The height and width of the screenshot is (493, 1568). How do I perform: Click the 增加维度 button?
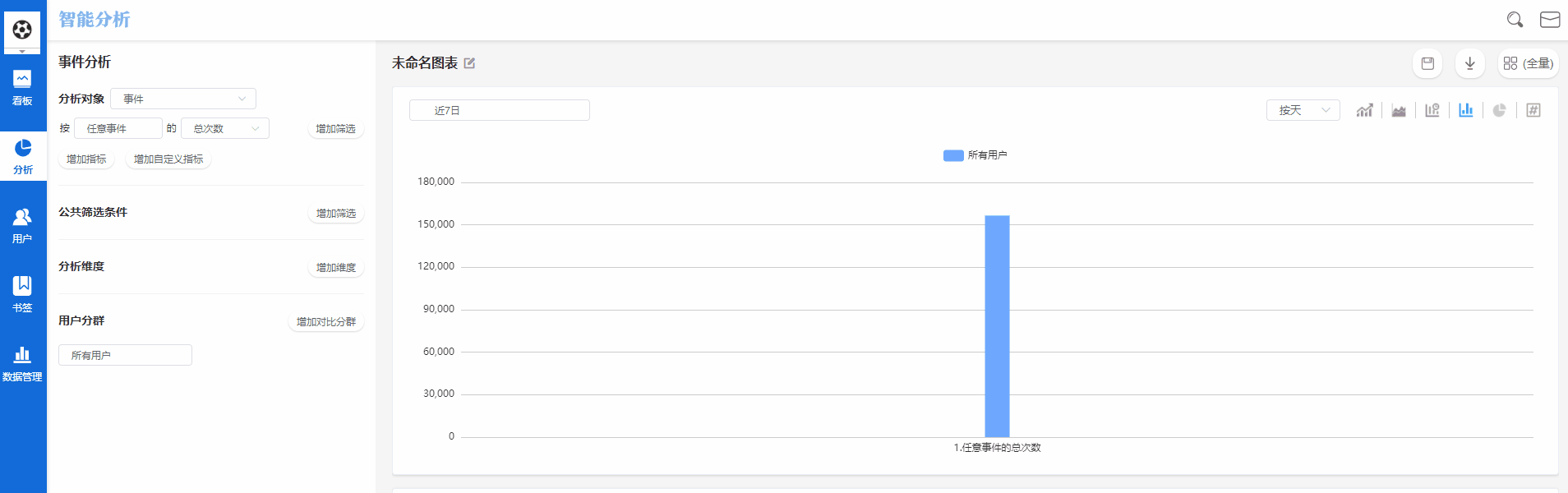tap(336, 268)
